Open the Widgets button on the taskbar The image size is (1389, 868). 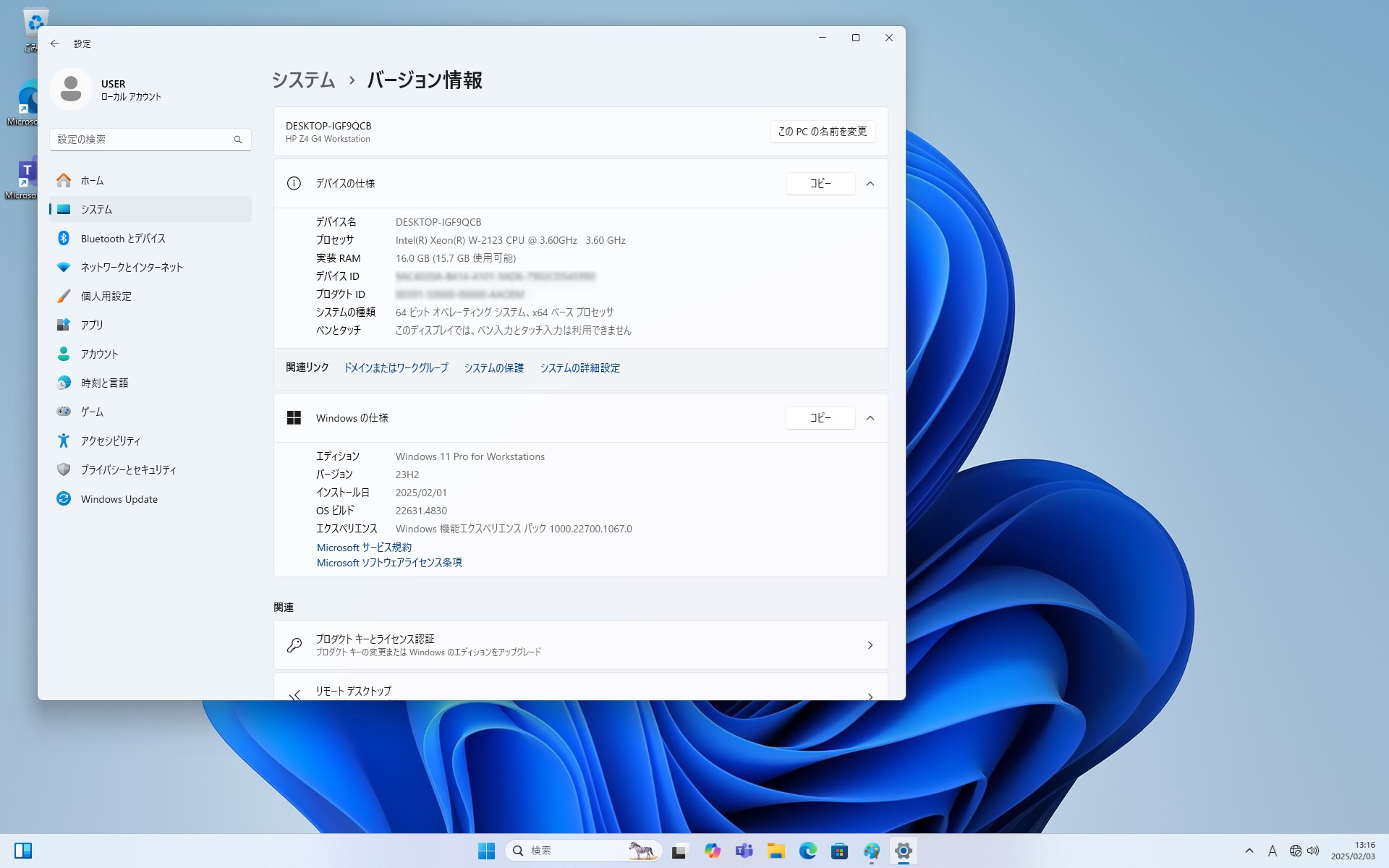23,851
